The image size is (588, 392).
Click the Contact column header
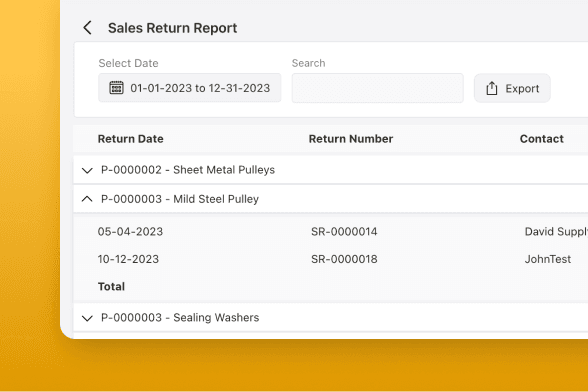click(542, 139)
